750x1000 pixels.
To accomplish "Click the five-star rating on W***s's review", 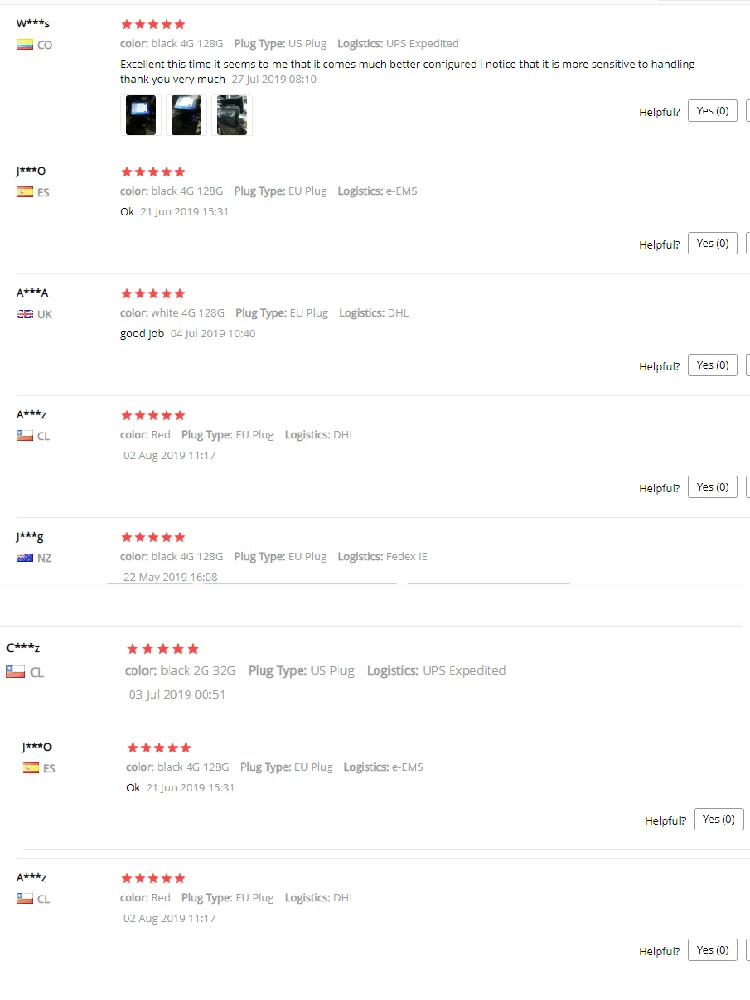I will [x=152, y=24].
